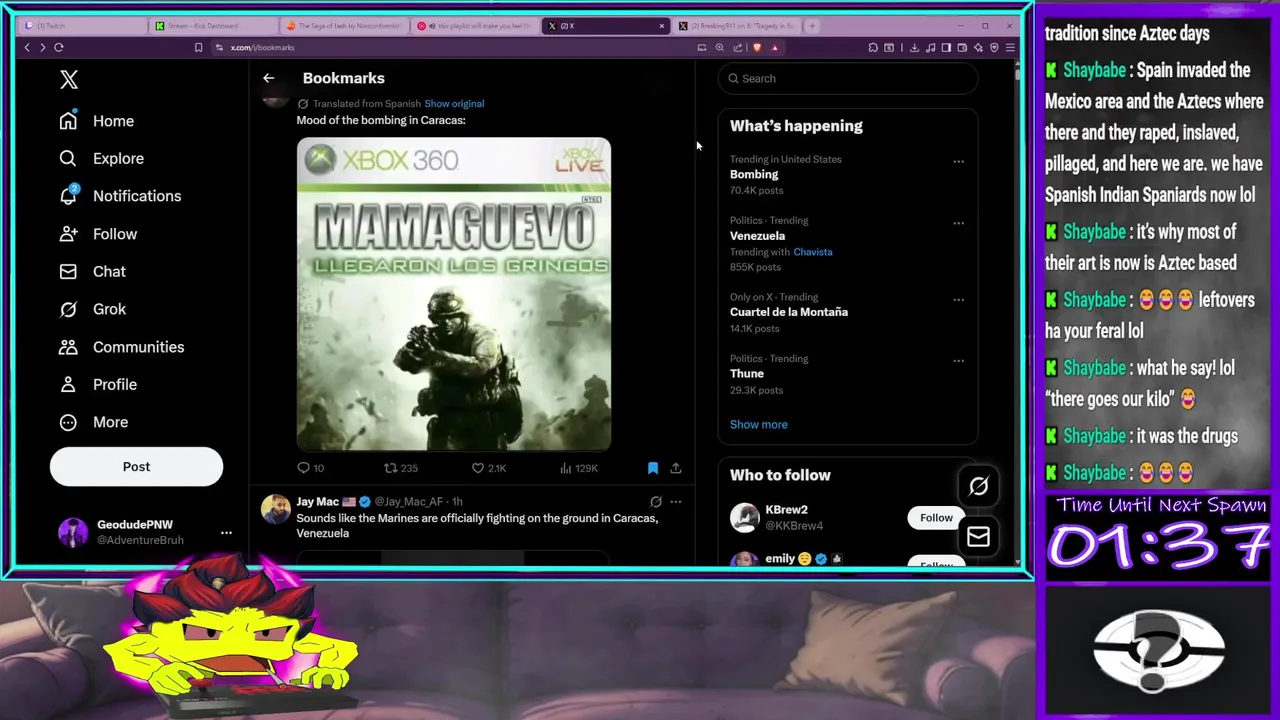Screen dimensions: 1280x720
Task: Open Cuartel de la Montaña trend
Action: (789, 312)
